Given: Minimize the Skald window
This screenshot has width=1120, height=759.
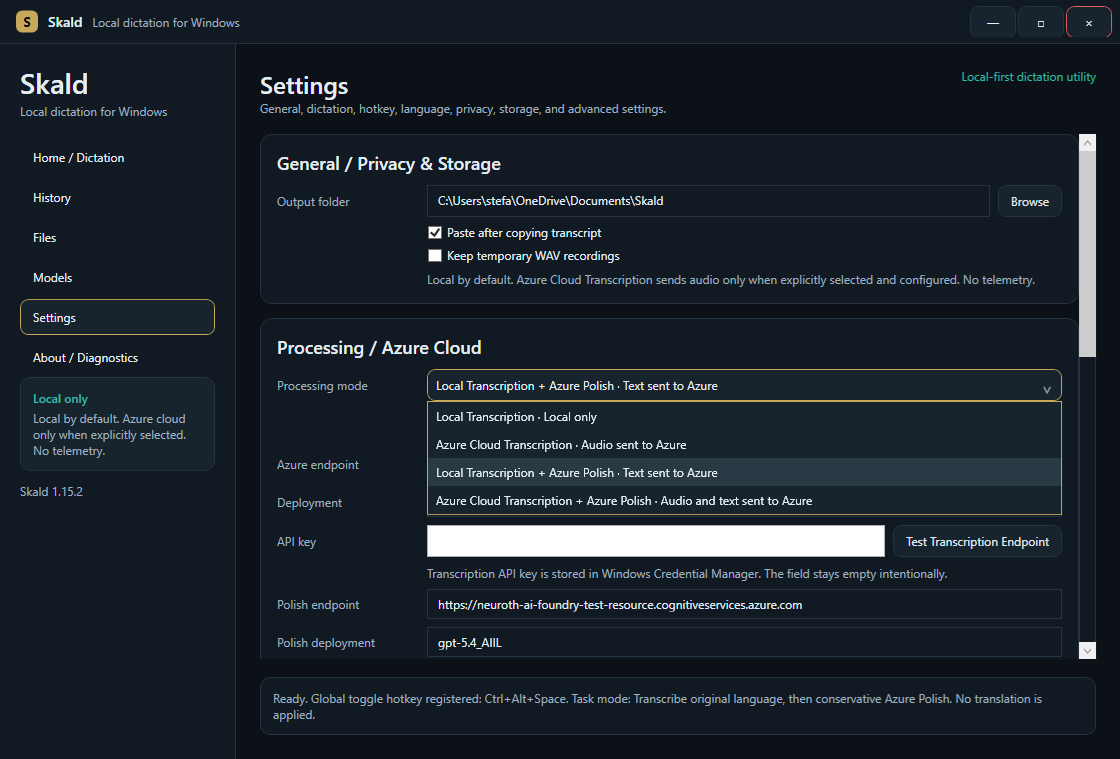Looking at the screenshot, I should point(992,22).
